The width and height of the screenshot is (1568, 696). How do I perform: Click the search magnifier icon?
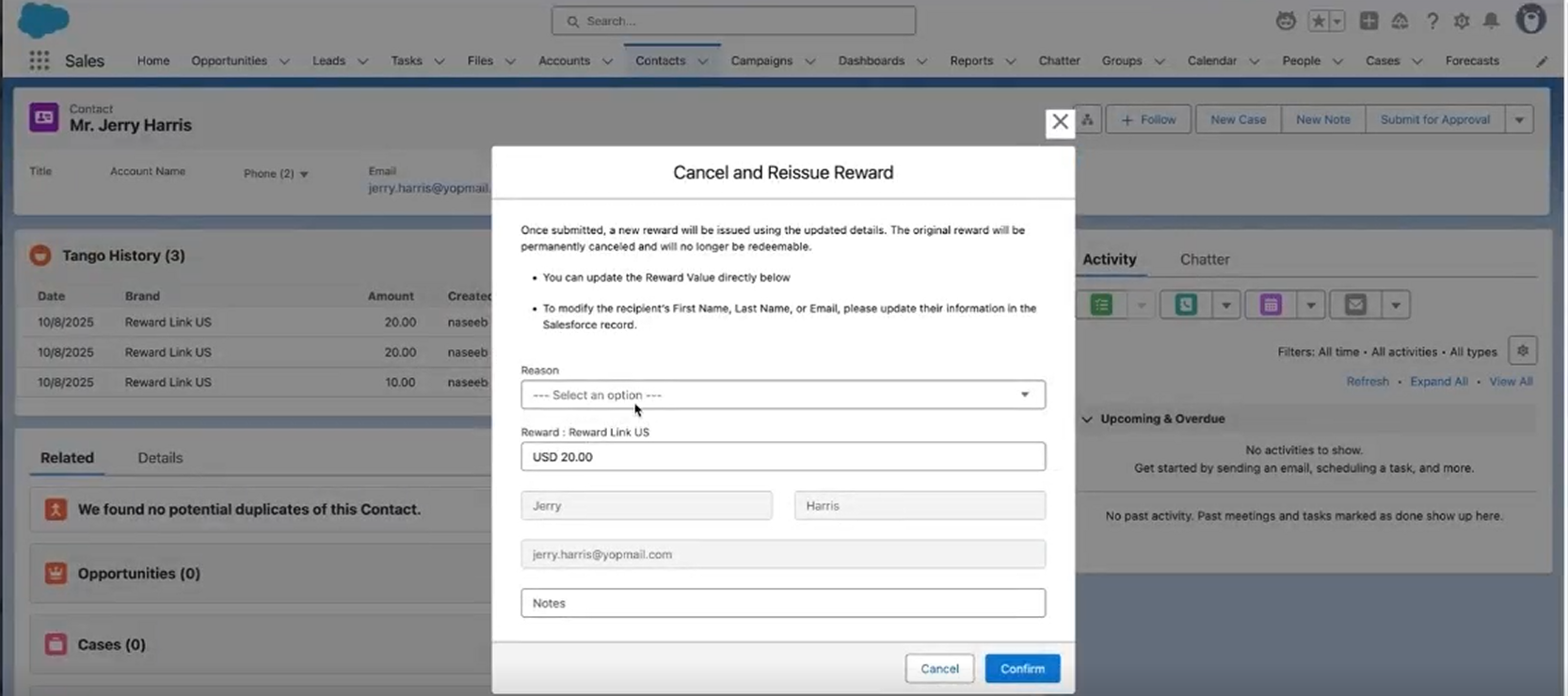(x=572, y=21)
